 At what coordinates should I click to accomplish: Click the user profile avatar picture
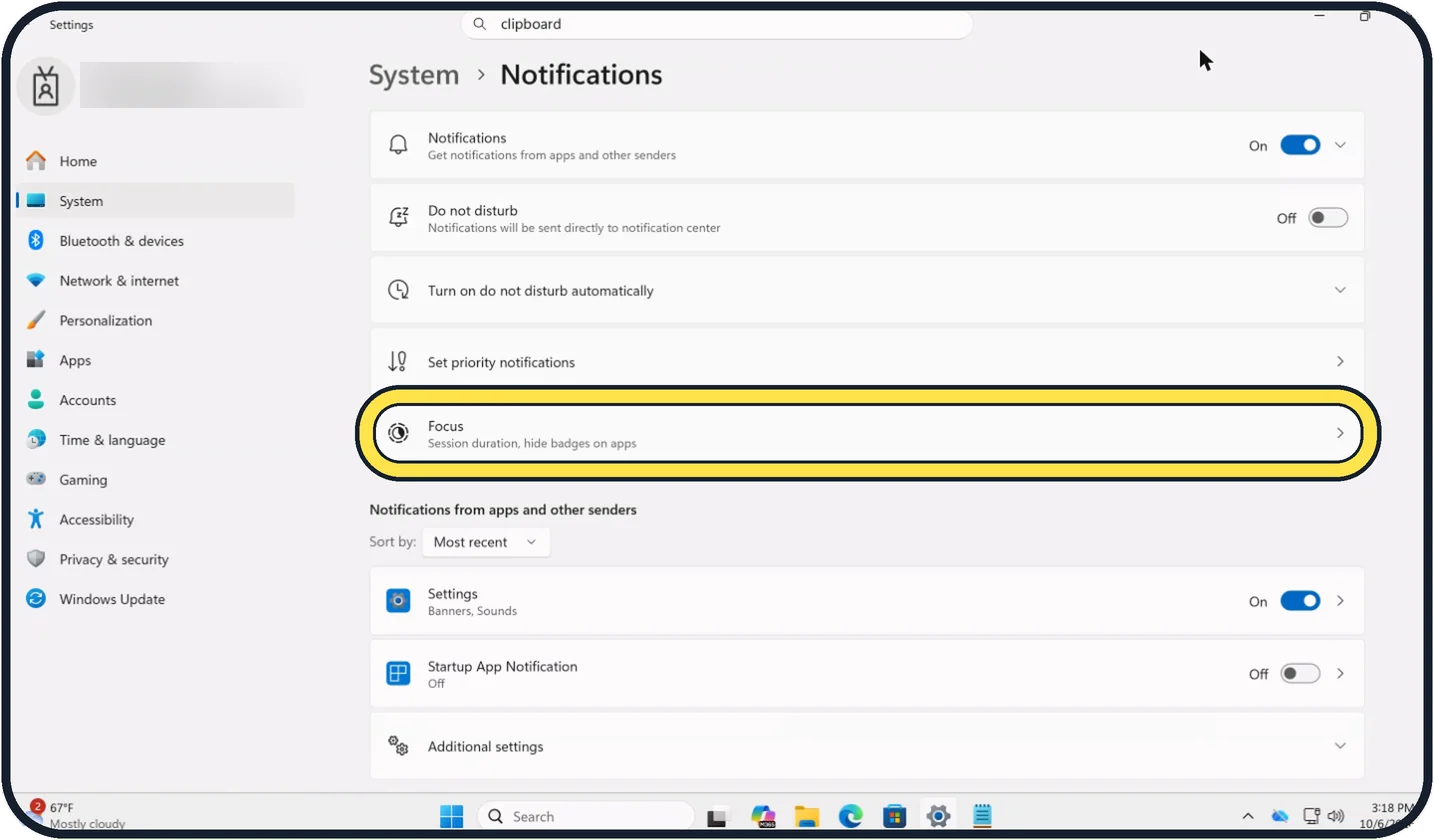45,87
